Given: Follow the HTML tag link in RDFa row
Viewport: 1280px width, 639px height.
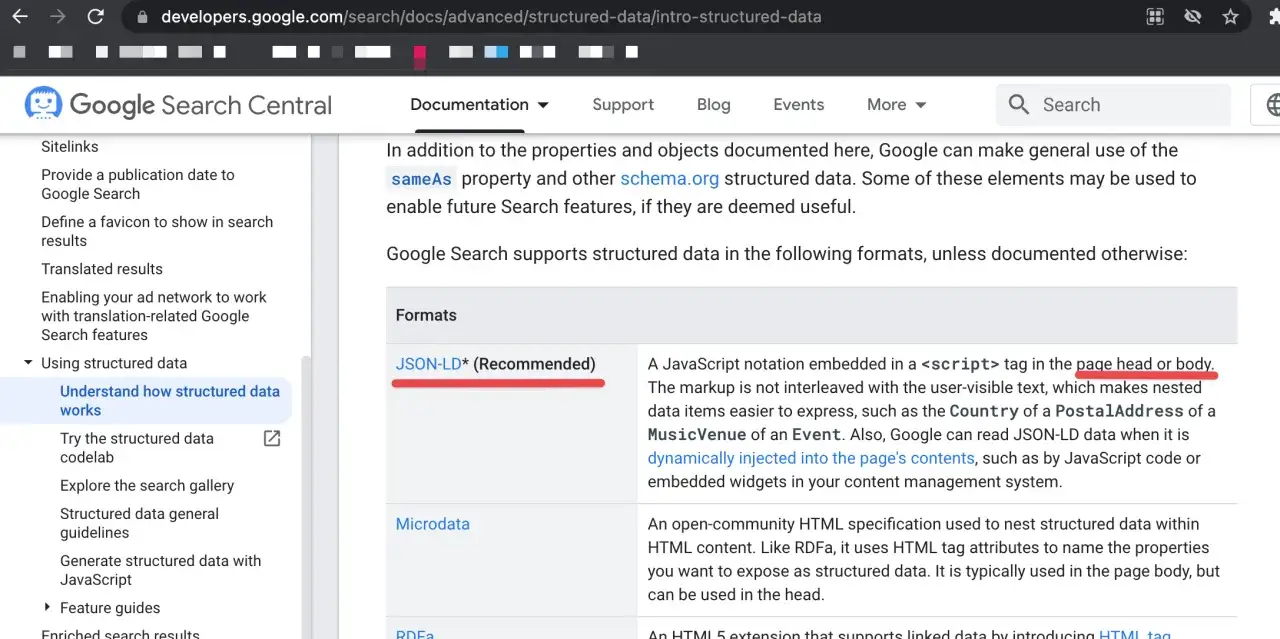Looking at the screenshot, I should [x=1135, y=634].
